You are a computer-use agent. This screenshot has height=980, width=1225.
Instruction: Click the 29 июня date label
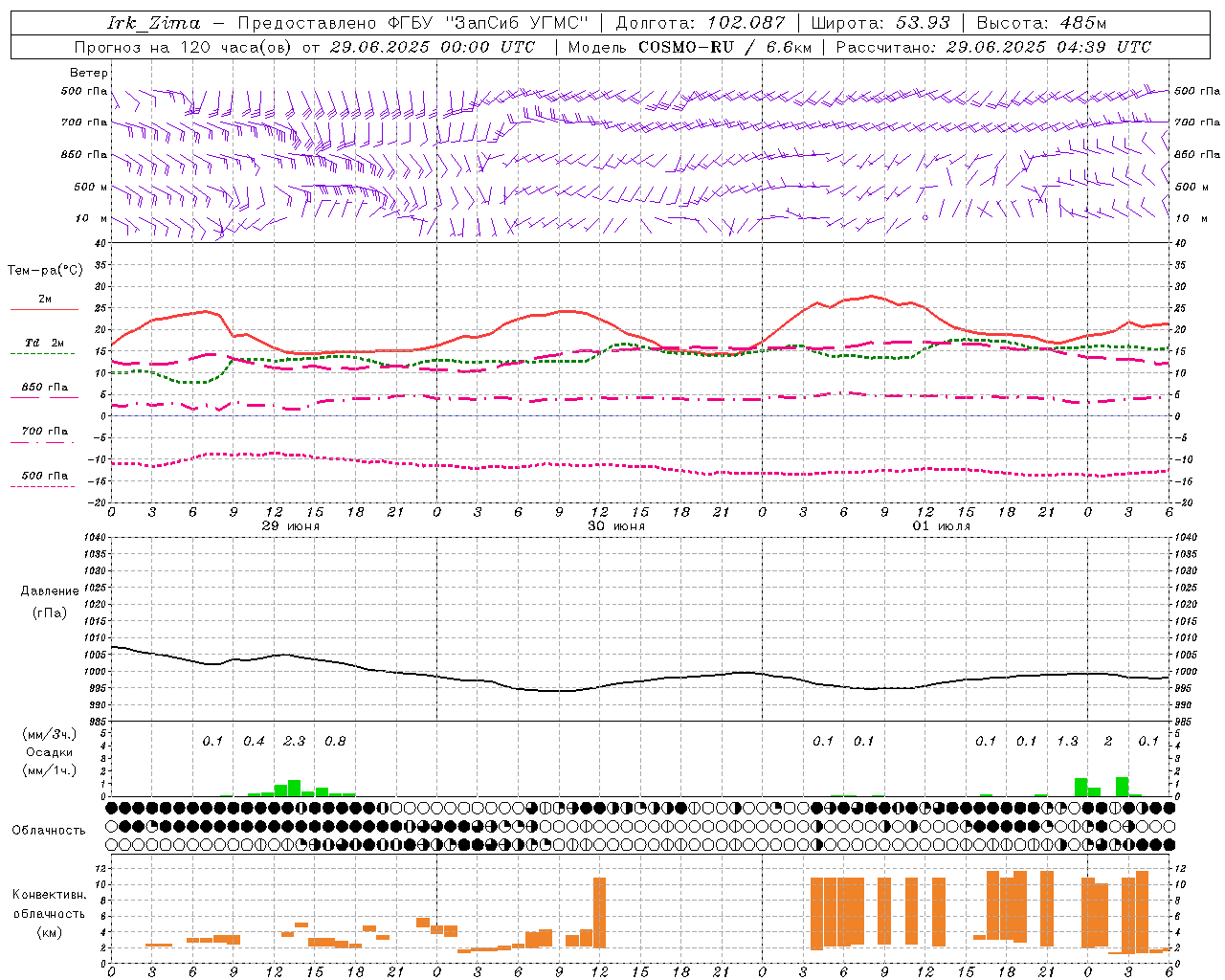coord(291,526)
